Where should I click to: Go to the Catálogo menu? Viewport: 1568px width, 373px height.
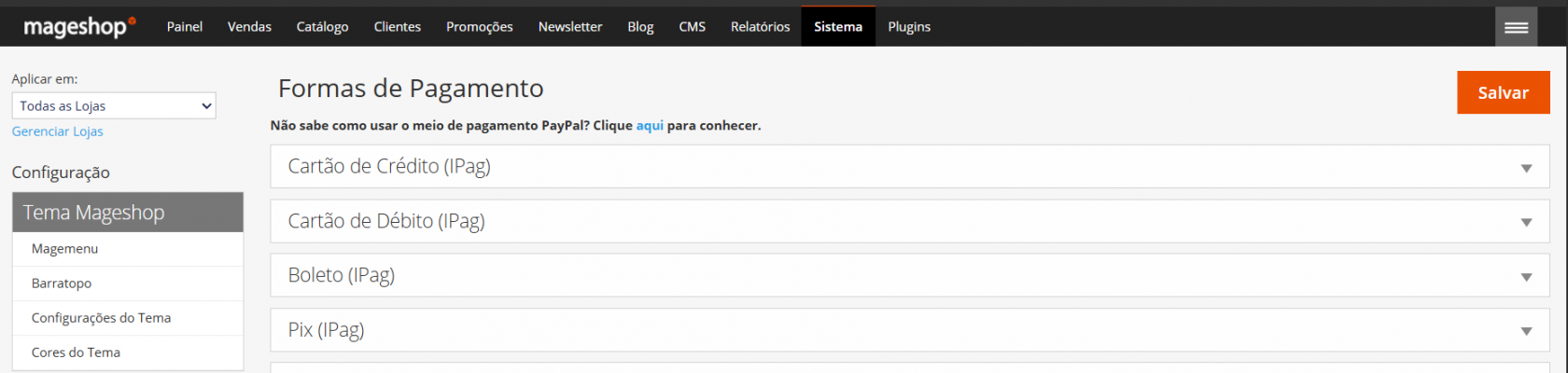click(322, 27)
